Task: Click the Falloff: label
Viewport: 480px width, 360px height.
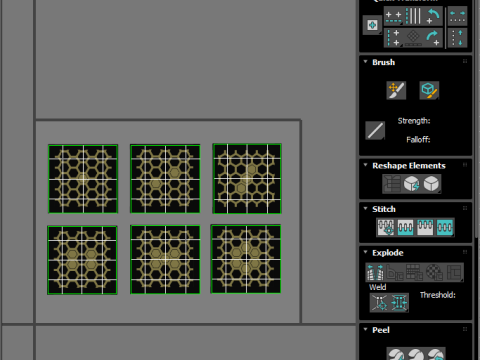Action: coord(418,139)
